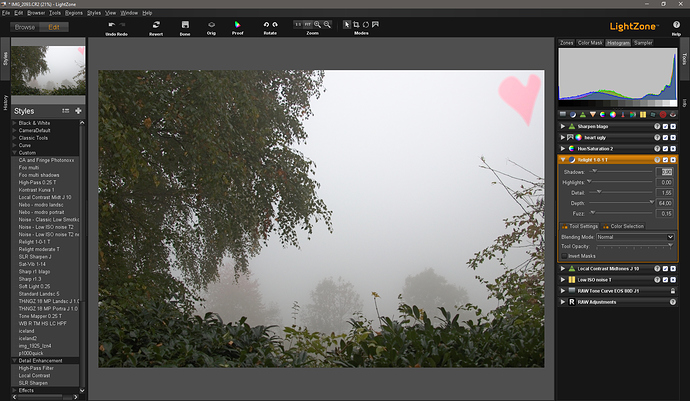The width and height of the screenshot is (690, 401).
Task: Apply the Tone Mapper 0.25 T style
Action: click(40, 316)
